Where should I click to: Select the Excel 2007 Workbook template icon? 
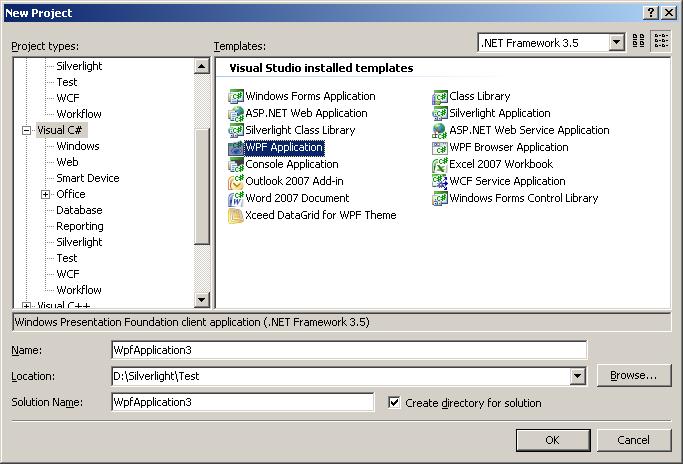pyautogui.click(x=440, y=164)
